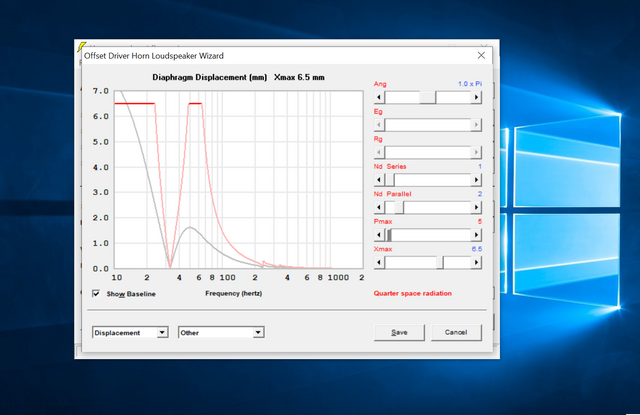Screen dimensions: 640x415
Task: Click the Xmax slider thumb
Action: [x=440, y=262]
